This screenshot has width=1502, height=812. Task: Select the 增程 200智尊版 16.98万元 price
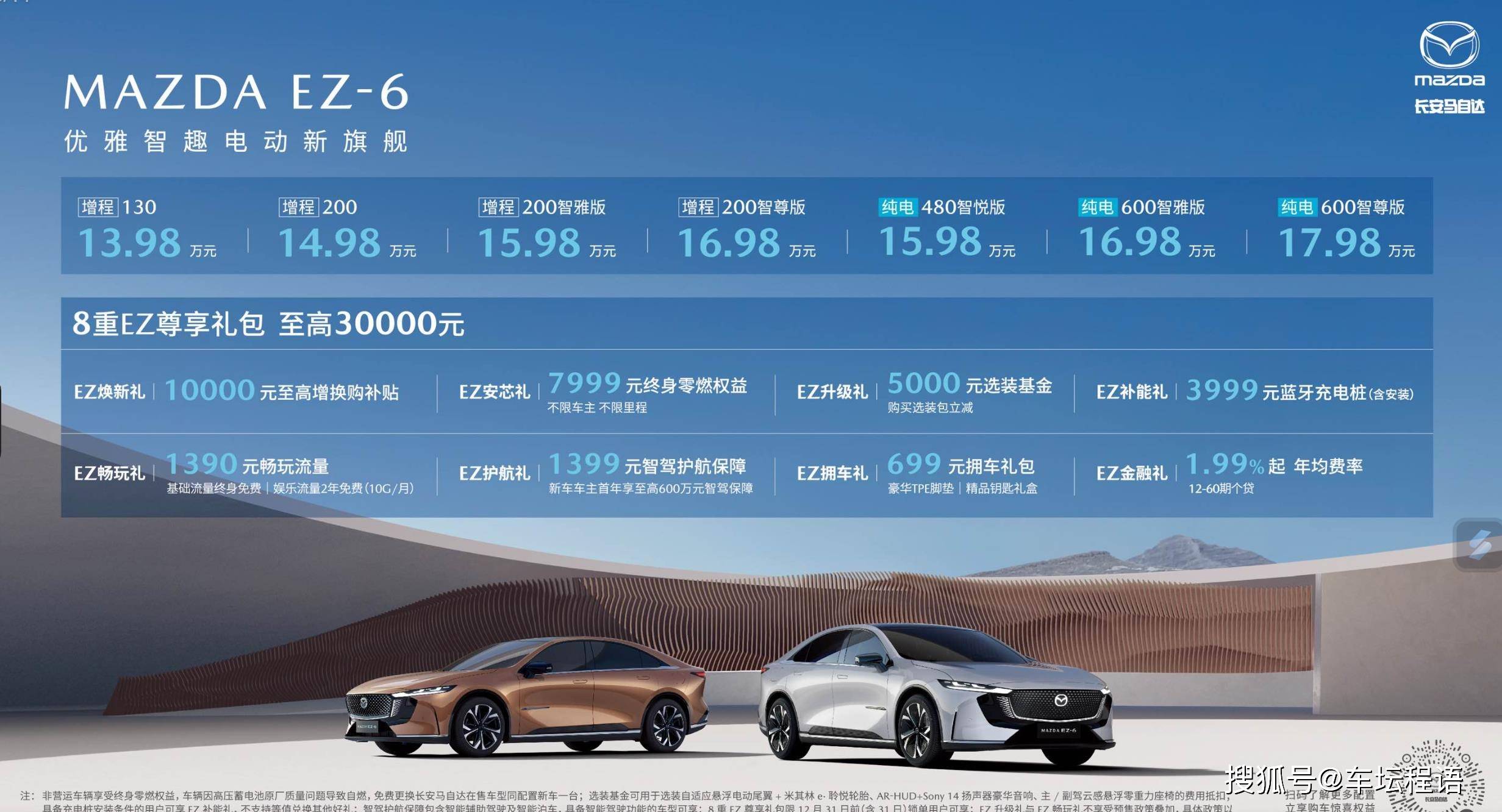pyautogui.click(x=729, y=243)
